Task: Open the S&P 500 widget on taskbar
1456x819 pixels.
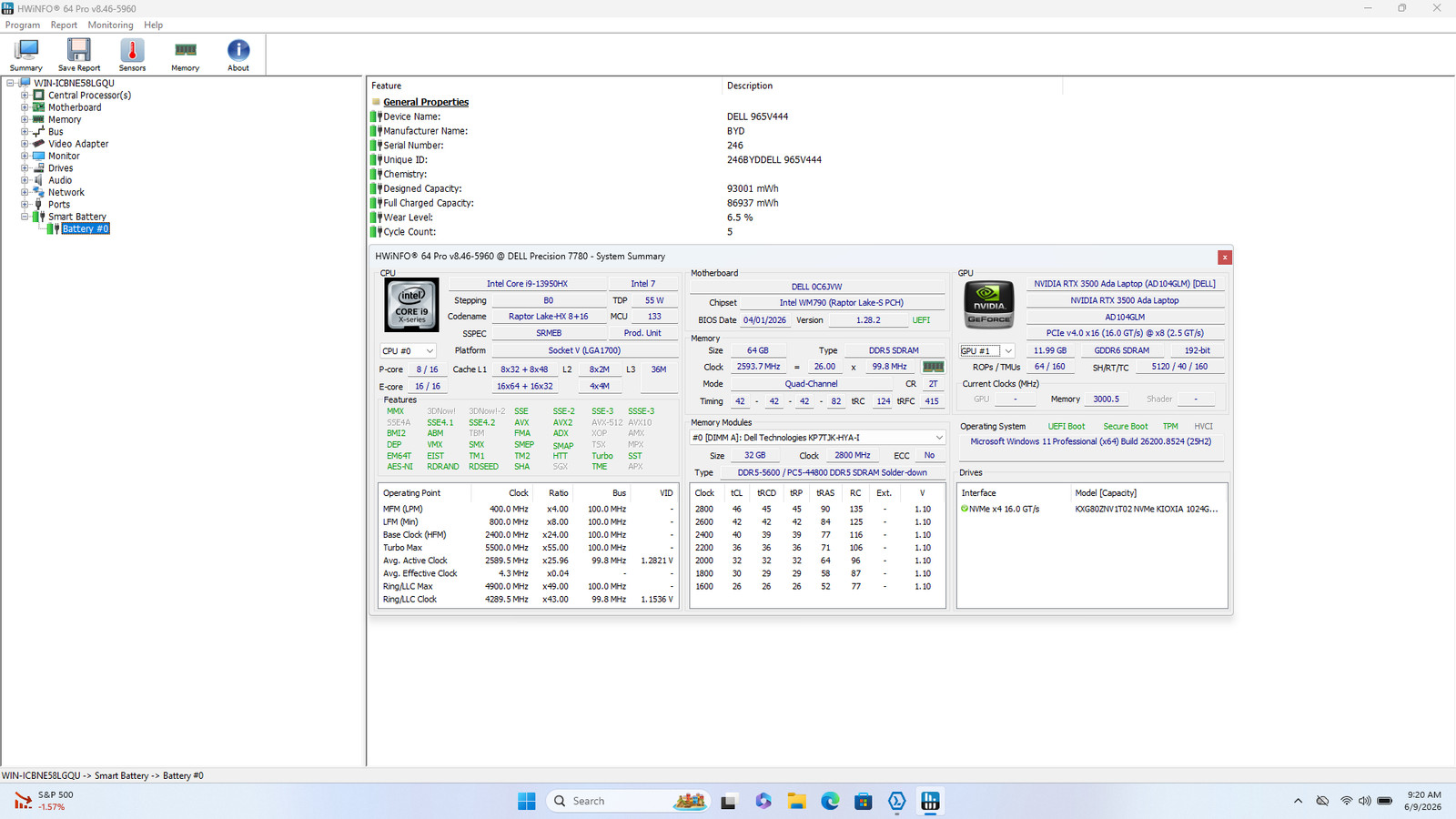Action: pos(45,801)
